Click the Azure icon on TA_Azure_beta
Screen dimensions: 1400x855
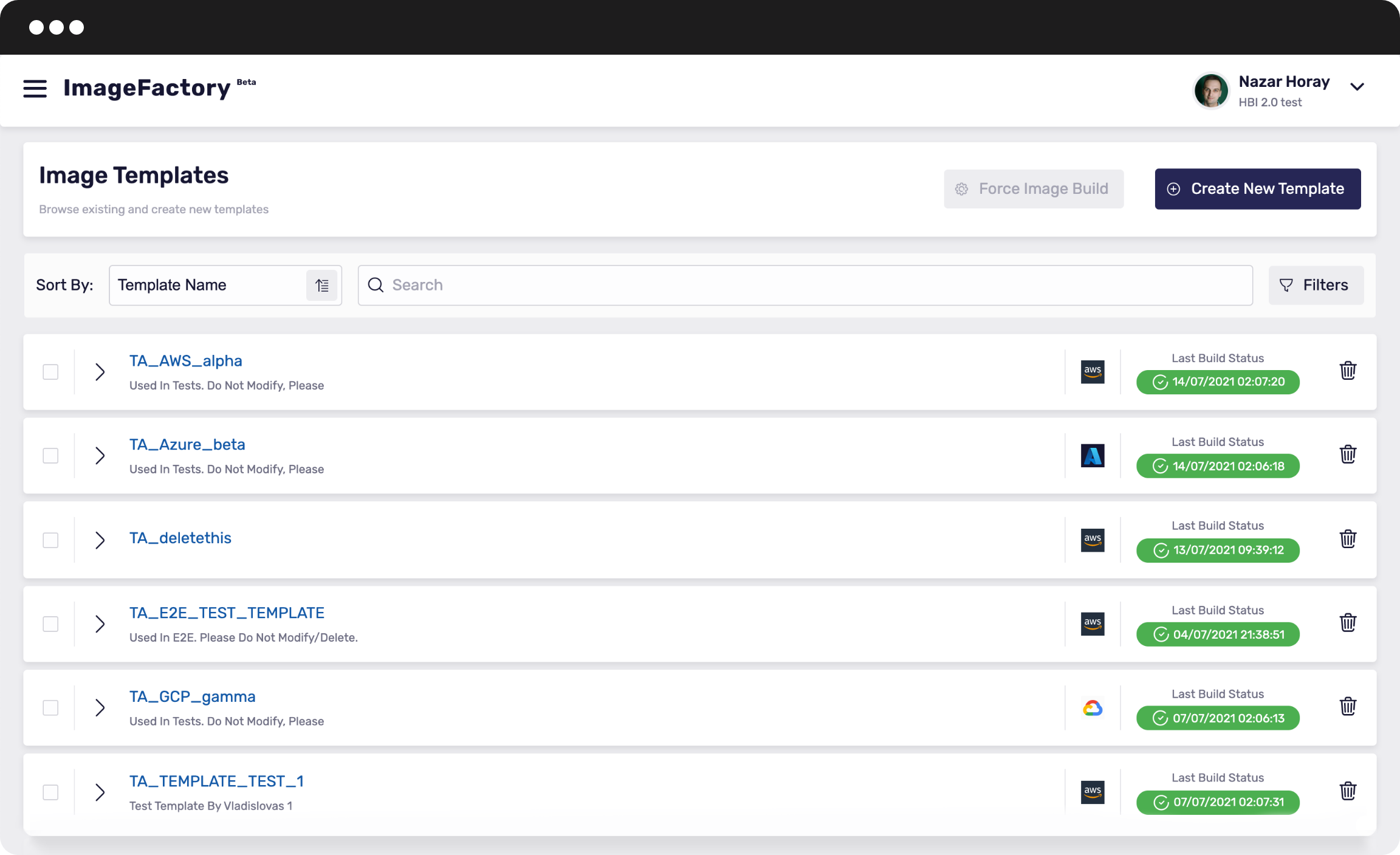pyautogui.click(x=1092, y=456)
